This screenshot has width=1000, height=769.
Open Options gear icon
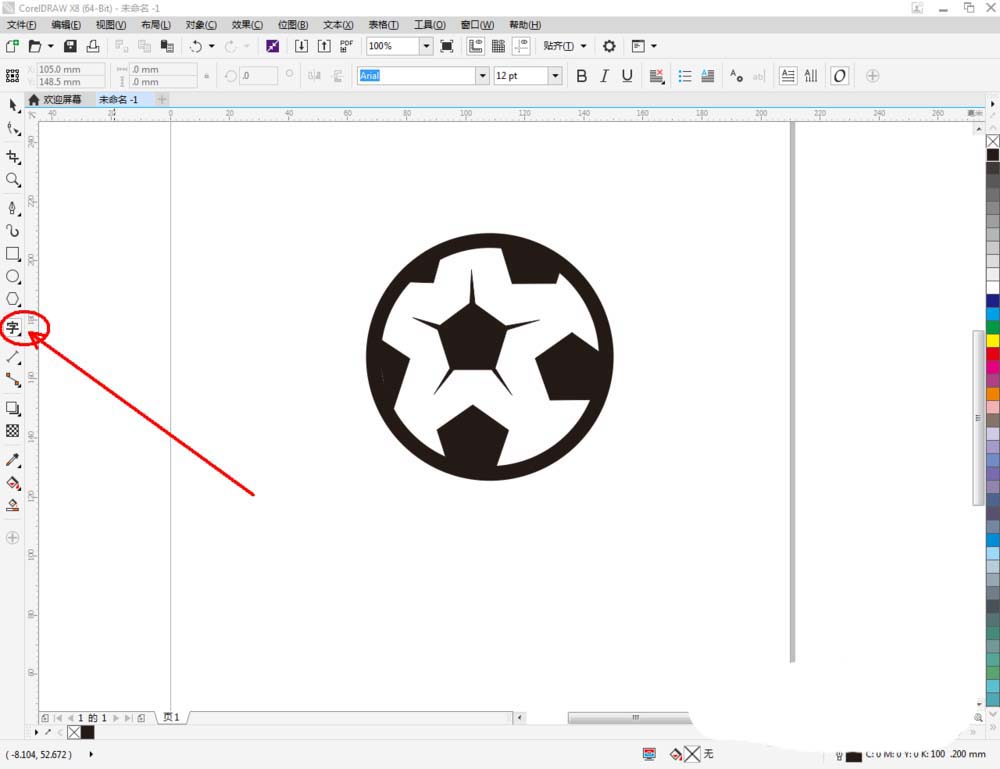click(609, 46)
